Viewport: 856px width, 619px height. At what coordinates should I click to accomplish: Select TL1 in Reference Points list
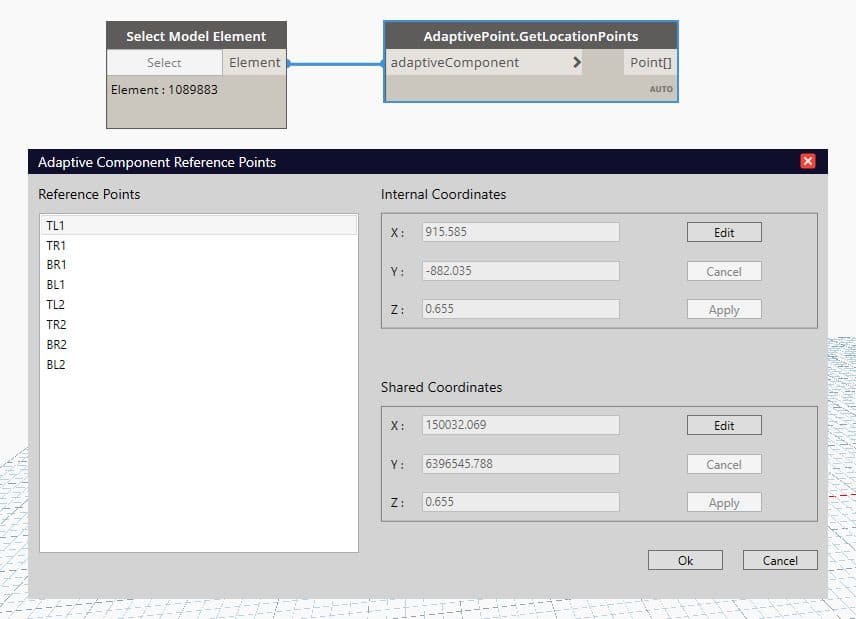pos(56,226)
